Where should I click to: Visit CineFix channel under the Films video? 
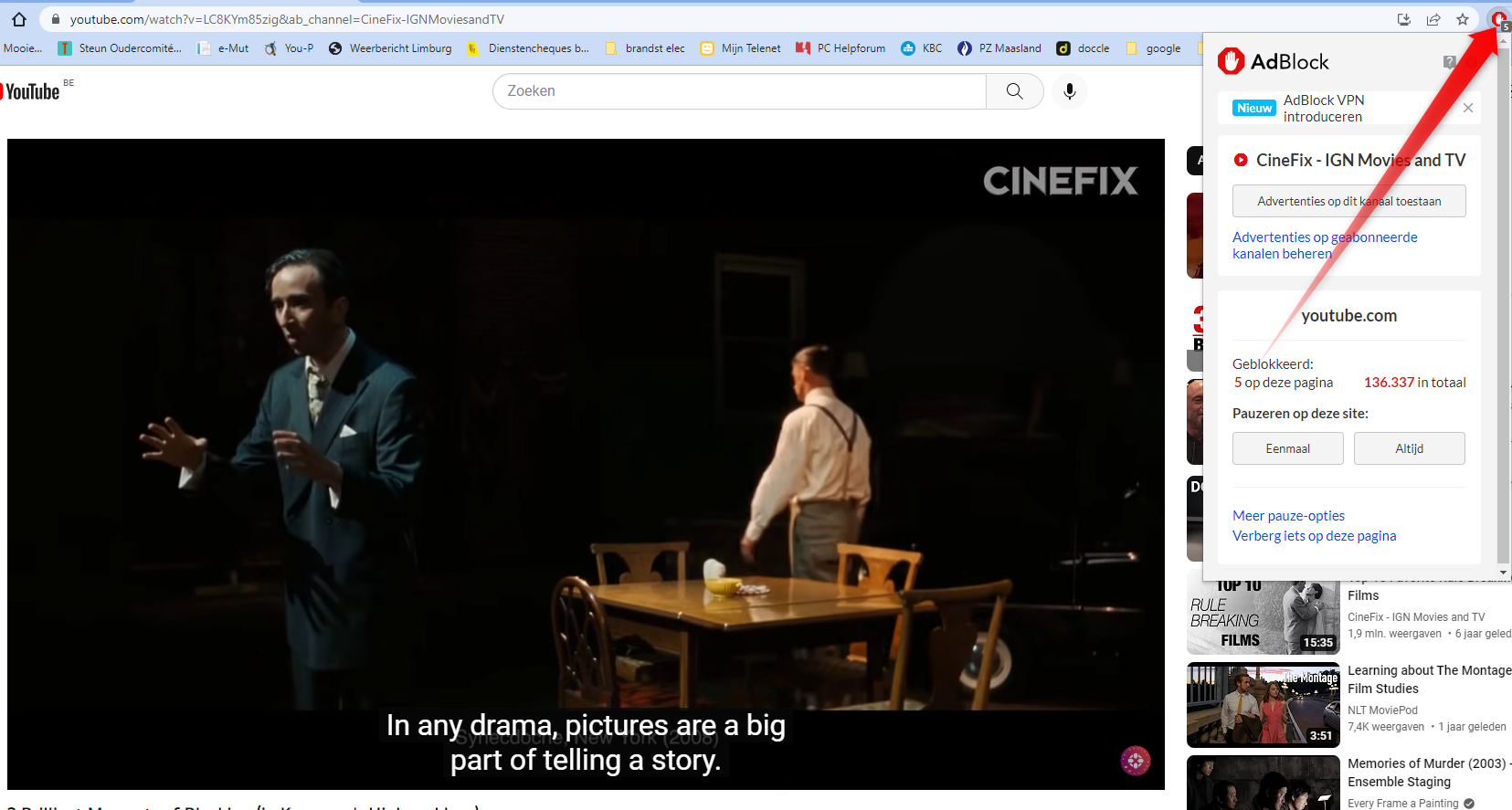1416,617
